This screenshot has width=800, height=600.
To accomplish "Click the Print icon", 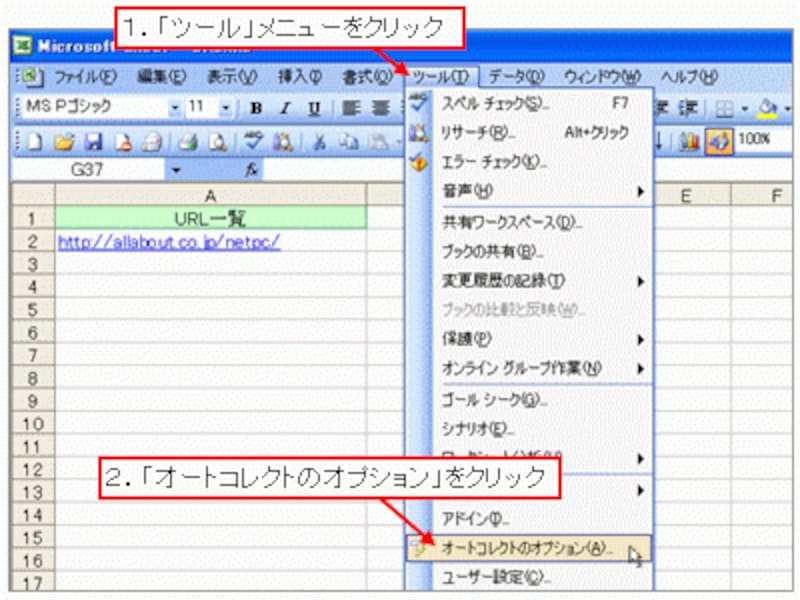I will coord(188,142).
